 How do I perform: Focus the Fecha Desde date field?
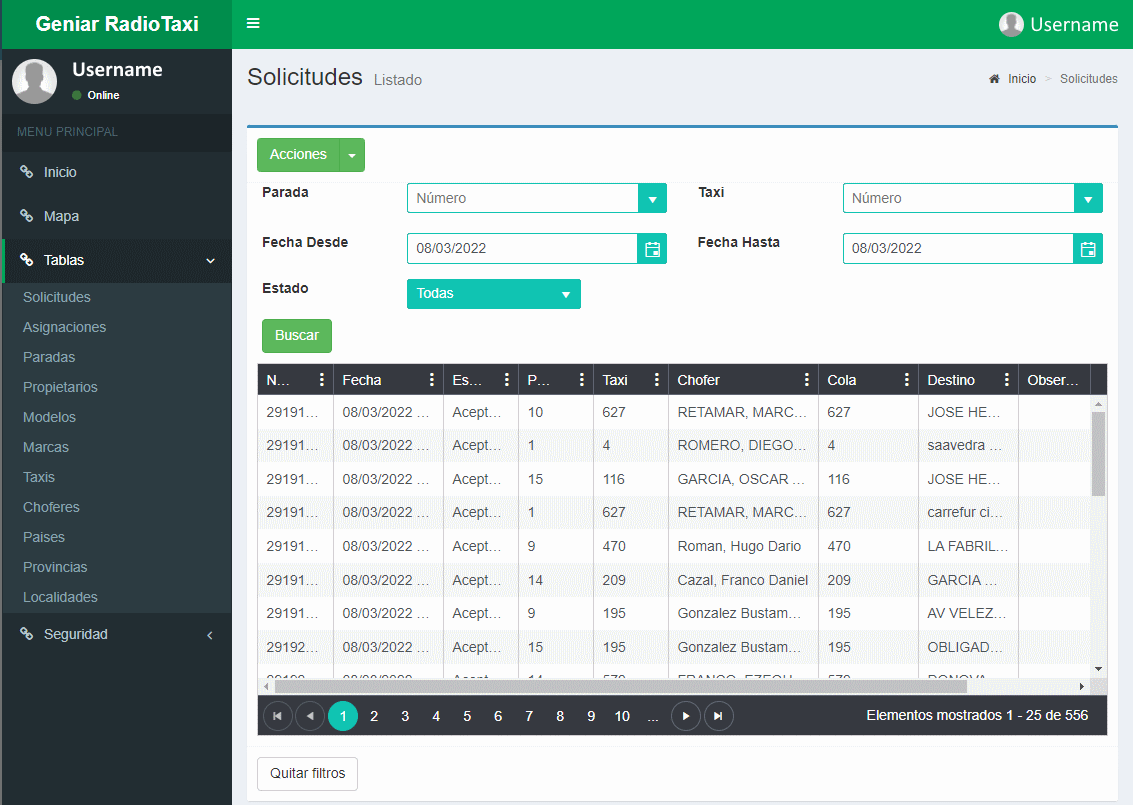(522, 249)
